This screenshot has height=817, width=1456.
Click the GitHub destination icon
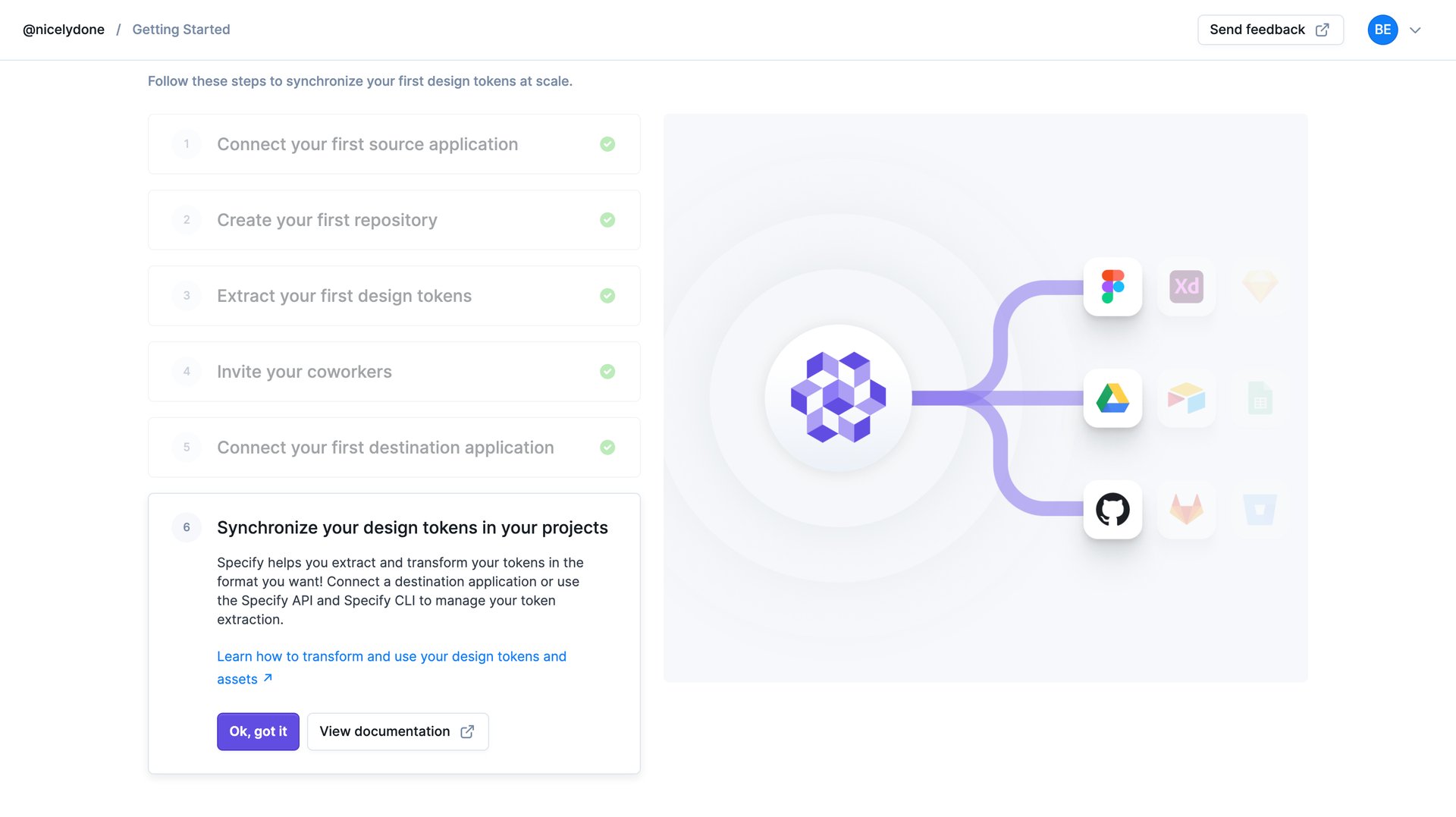pos(1112,510)
